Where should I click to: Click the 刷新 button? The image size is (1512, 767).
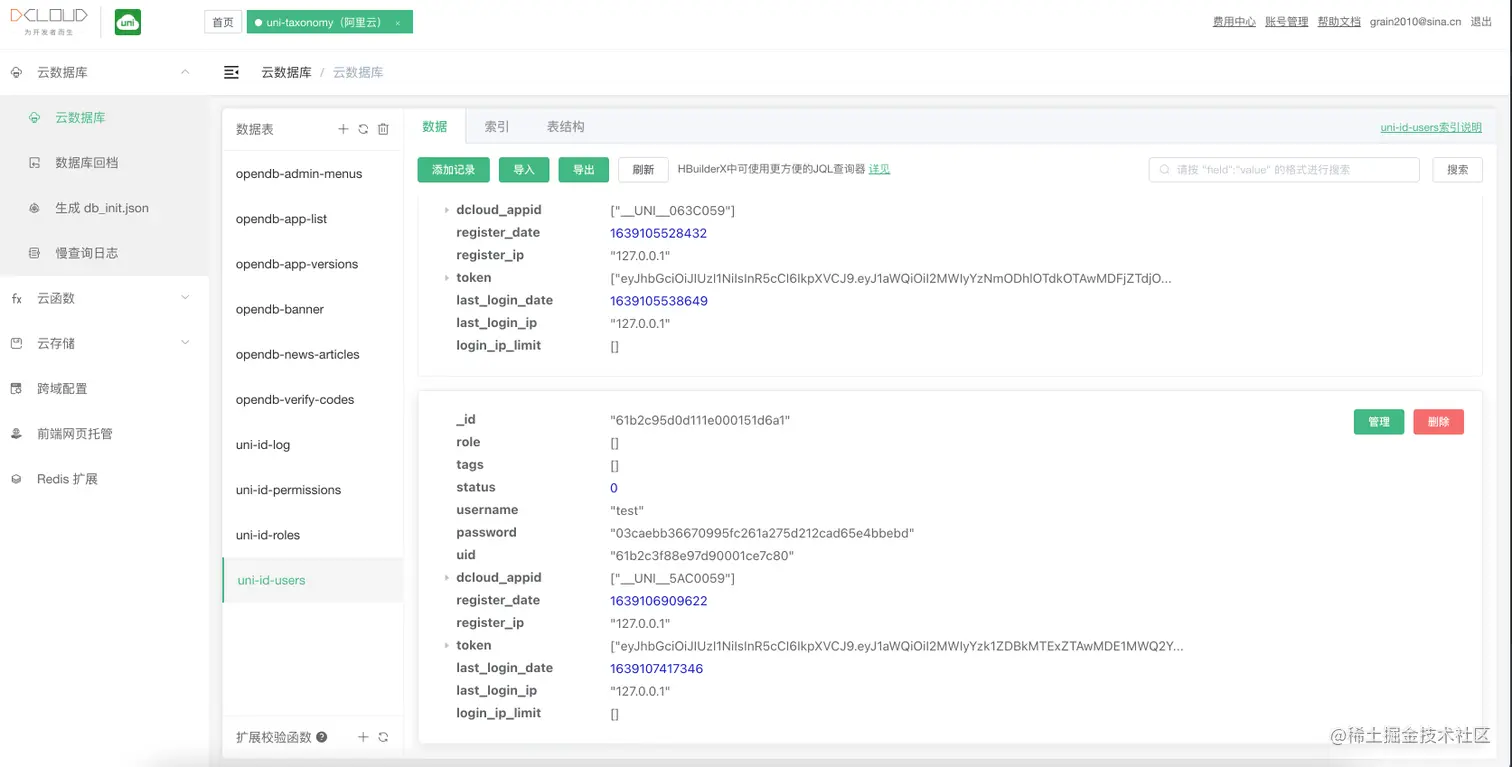(x=643, y=170)
